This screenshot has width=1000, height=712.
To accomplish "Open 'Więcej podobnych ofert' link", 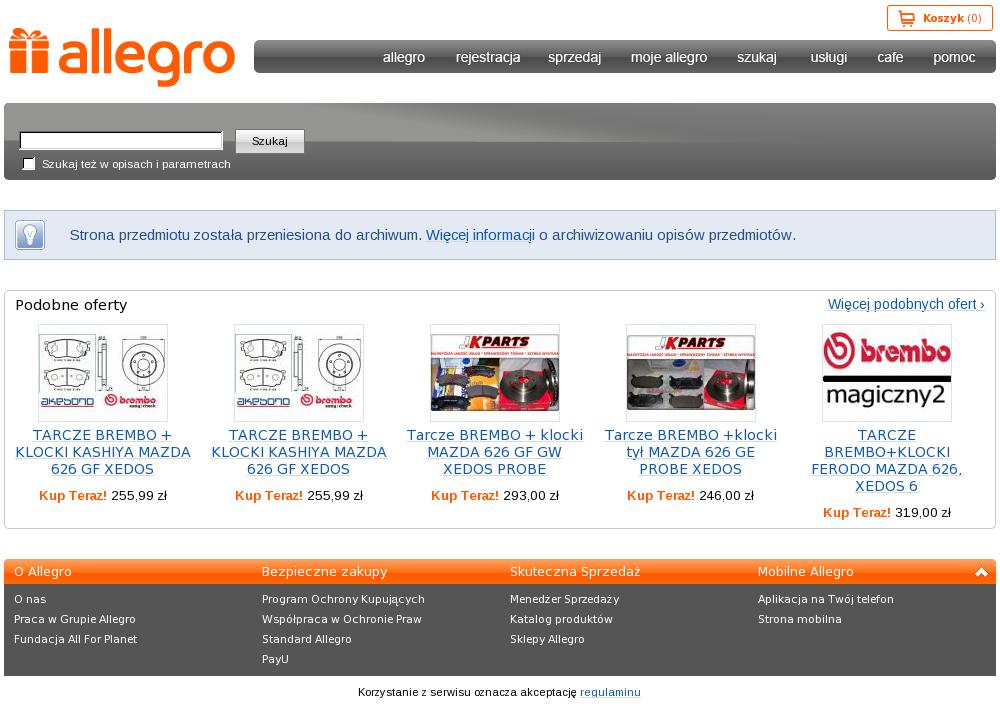I will click(906, 304).
